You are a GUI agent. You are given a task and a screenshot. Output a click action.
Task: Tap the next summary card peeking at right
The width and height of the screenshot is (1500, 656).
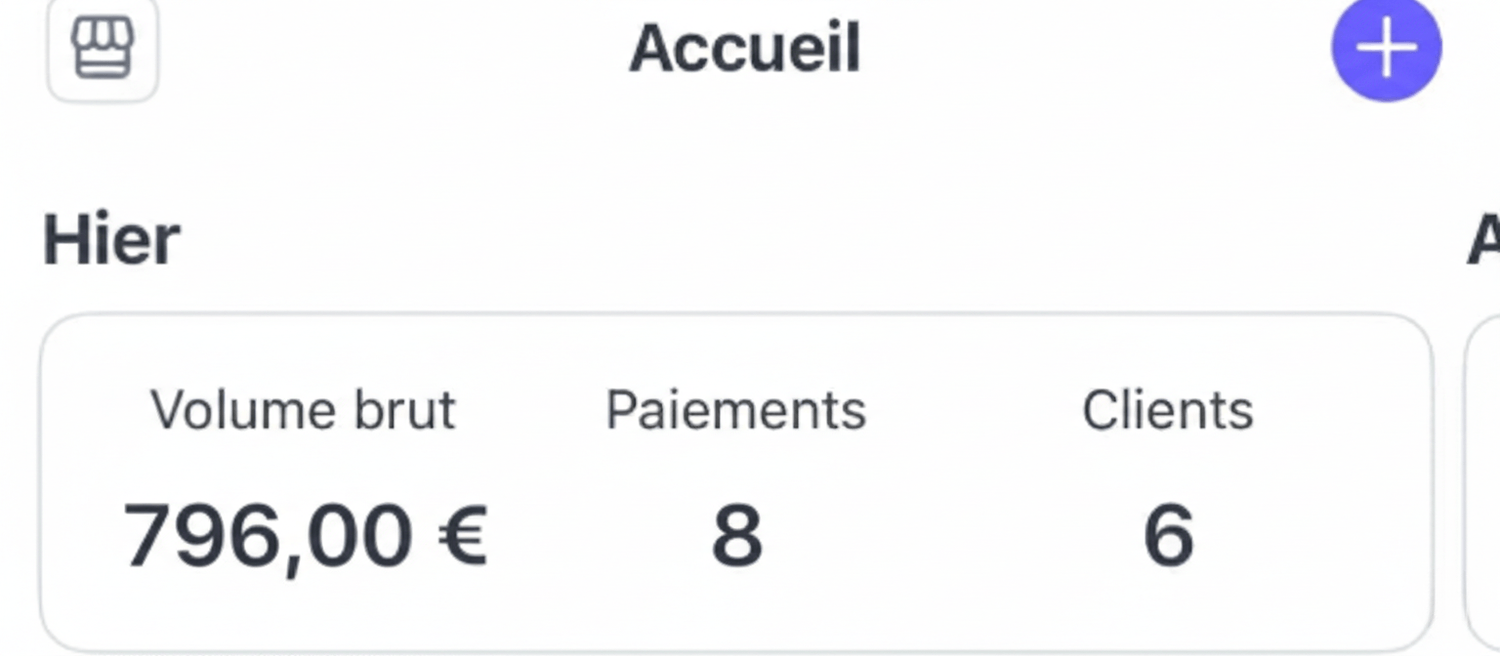(1484, 480)
